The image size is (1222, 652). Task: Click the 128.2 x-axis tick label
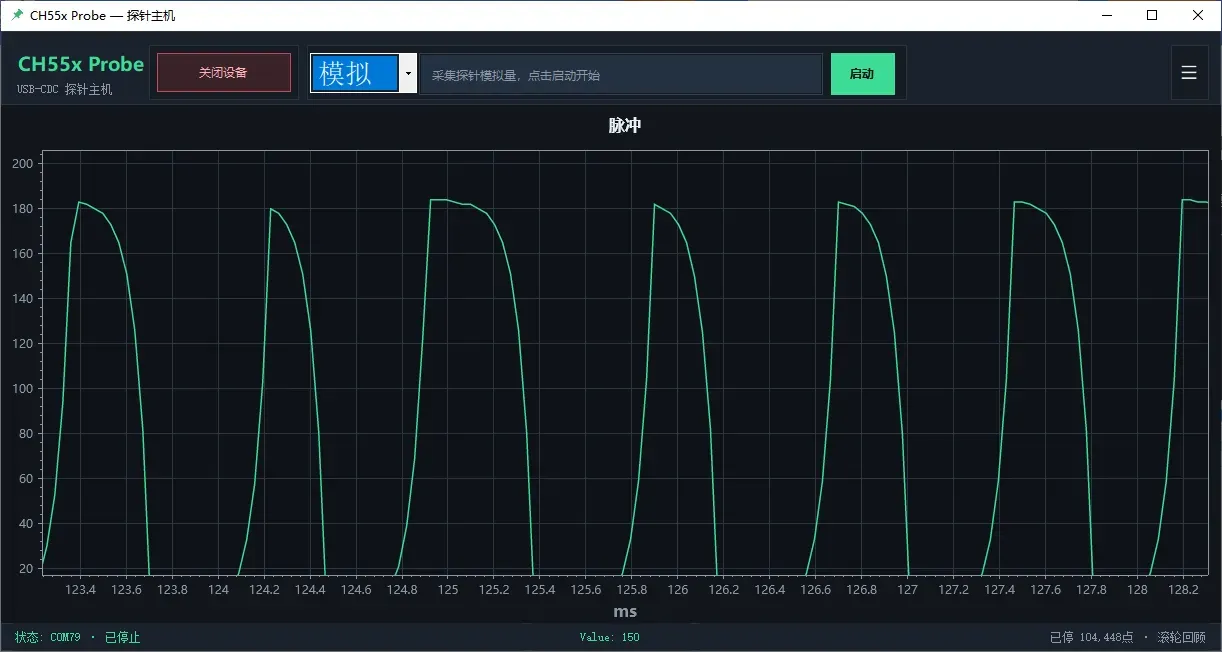[x=1184, y=590]
